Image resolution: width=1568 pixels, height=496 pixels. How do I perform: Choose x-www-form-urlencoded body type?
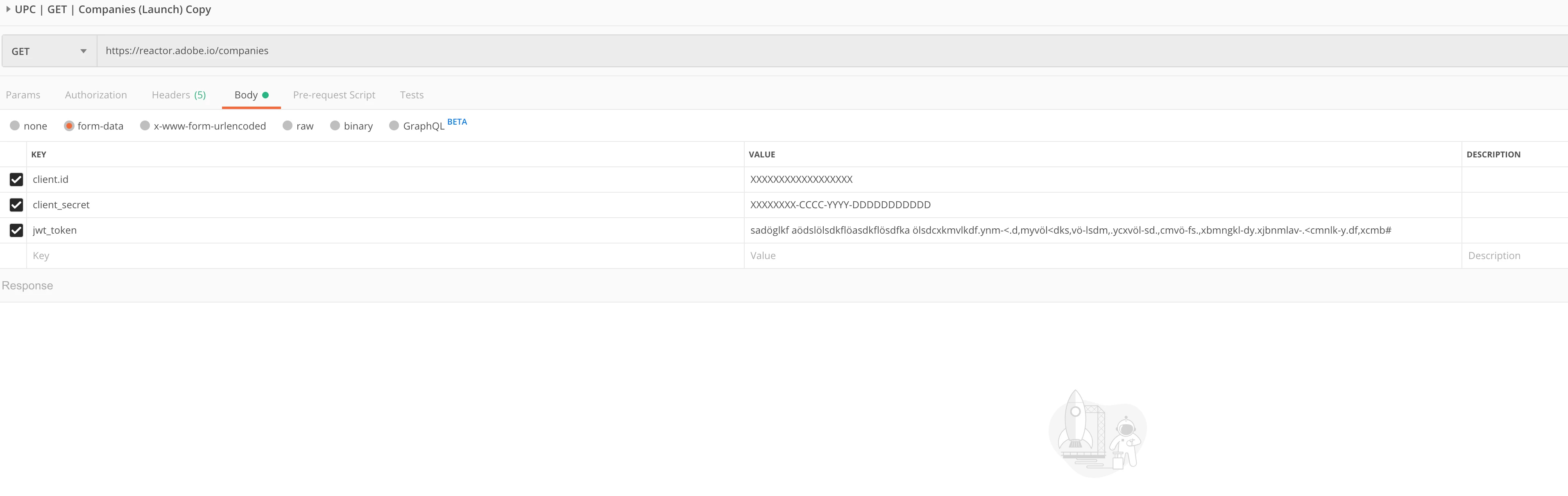[x=145, y=125]
